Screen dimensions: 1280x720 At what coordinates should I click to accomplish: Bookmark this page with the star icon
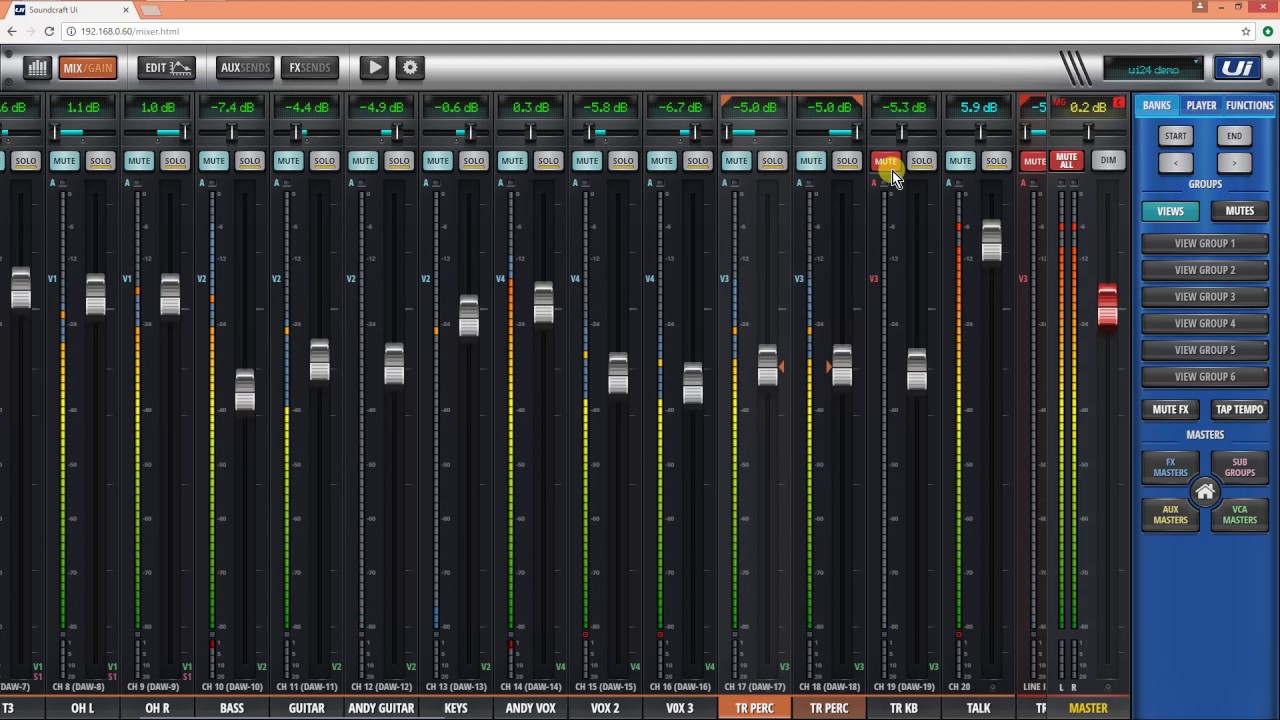(x=1246, y=31)
